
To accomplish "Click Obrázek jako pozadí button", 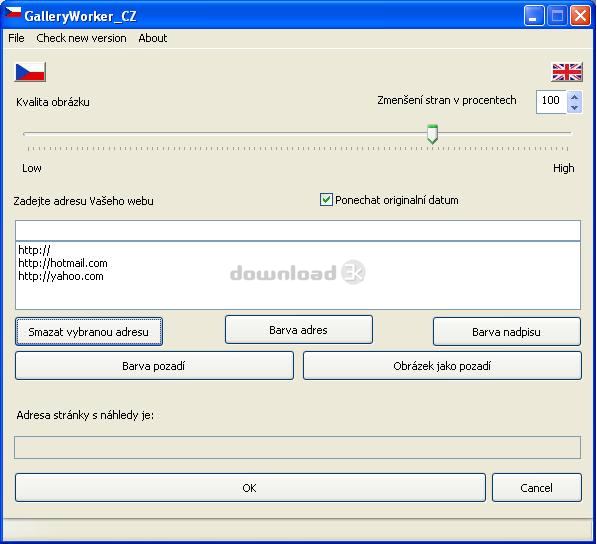I will coord(442,366).
